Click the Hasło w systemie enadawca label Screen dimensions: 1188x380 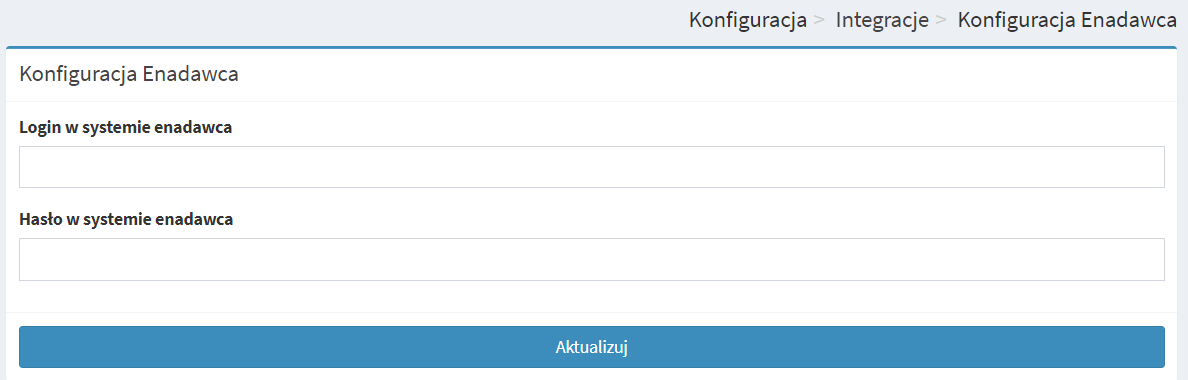pyautogui.click(x=127, y=220)
